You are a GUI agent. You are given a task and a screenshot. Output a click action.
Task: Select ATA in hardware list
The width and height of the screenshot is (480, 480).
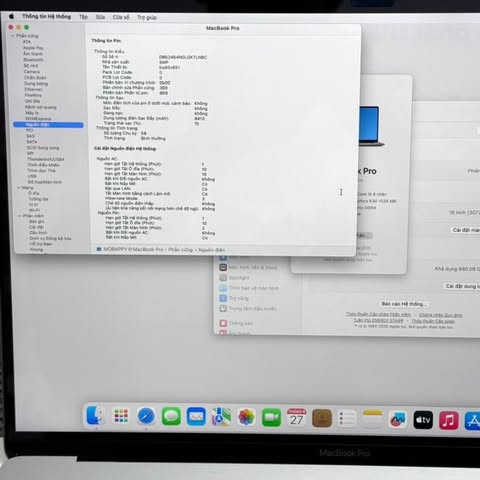pyautogui.click(x=27, y=42)
